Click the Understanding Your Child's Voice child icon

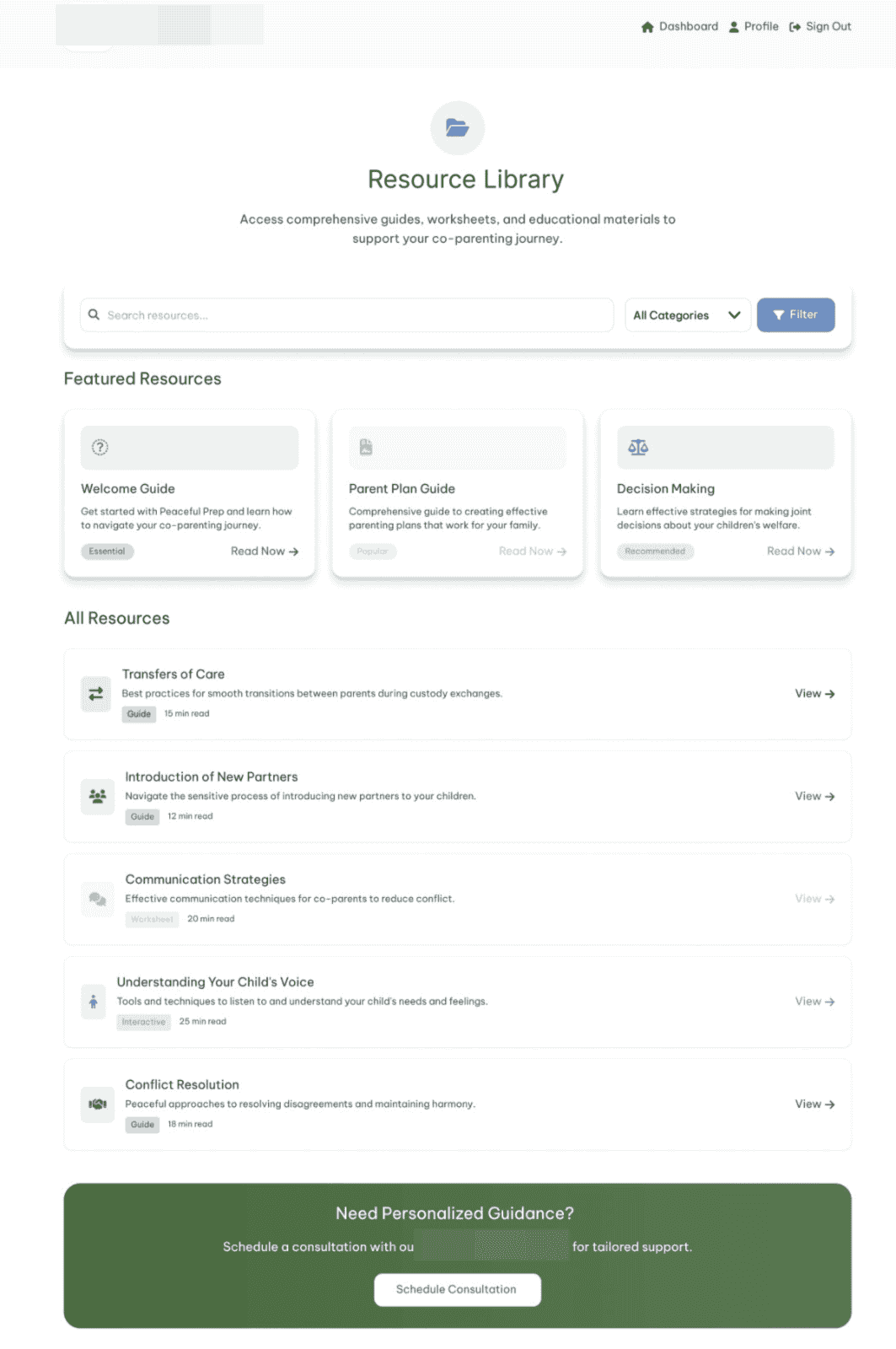tap(93, 1002)
